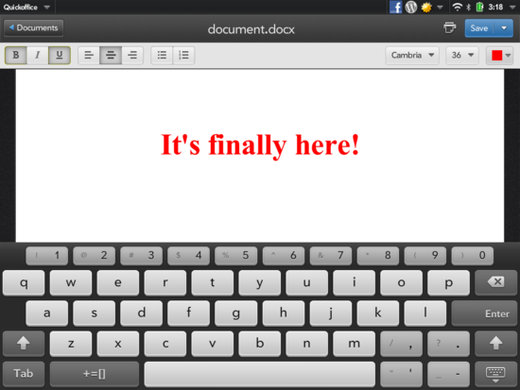Toggle underline formatting
The image size is (520, 390).
pos(59,55)
